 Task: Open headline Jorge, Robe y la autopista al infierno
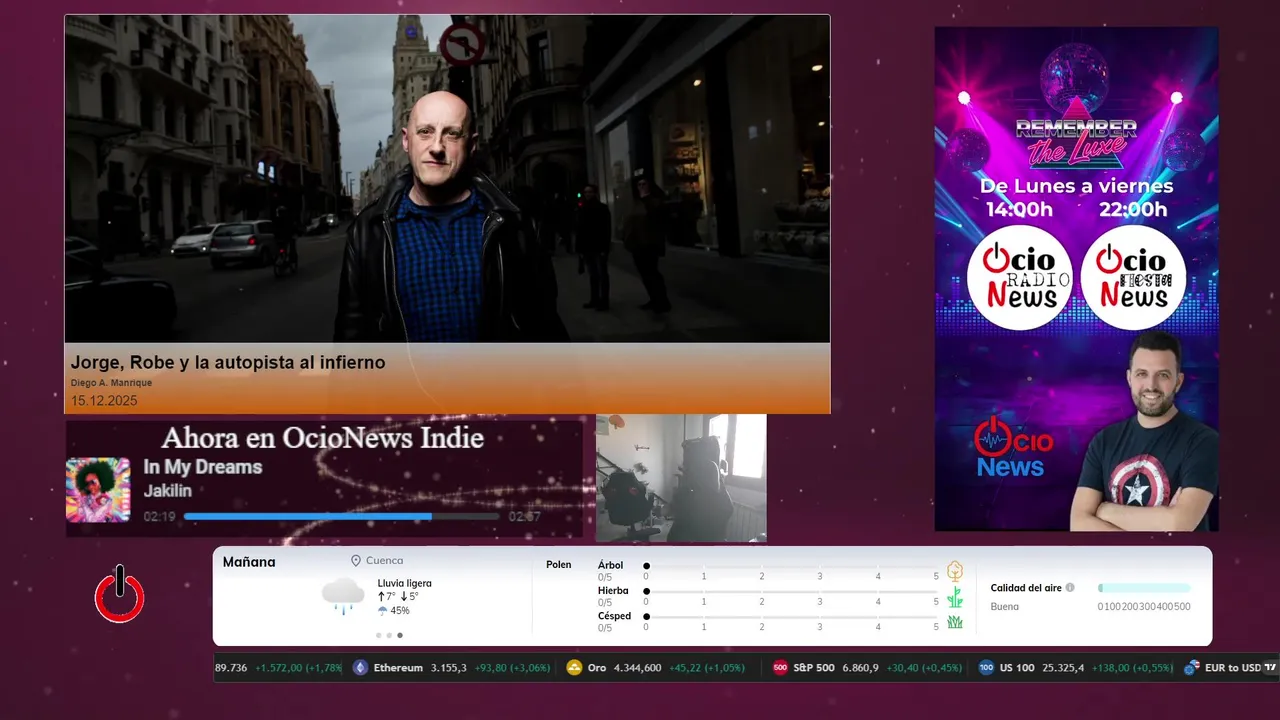pyautogui.click(x=228, y=362)
